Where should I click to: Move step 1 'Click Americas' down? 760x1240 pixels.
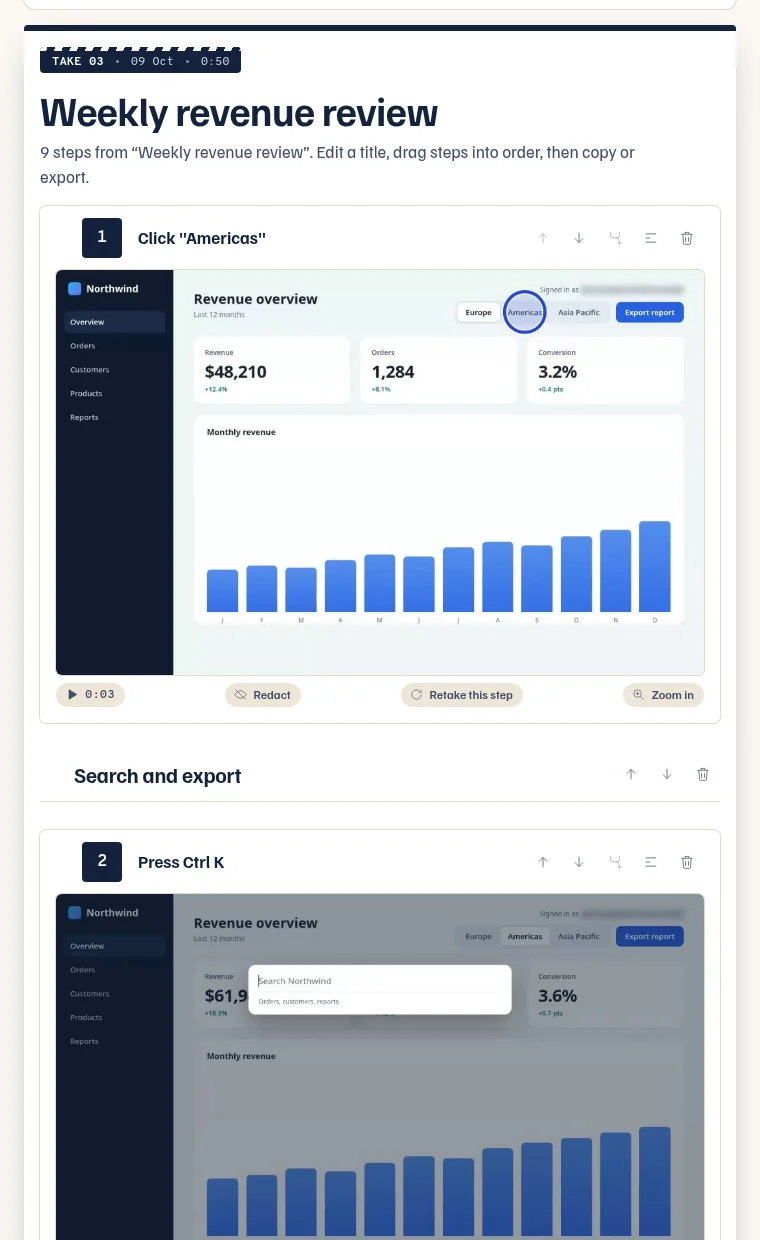pos(579,238)
